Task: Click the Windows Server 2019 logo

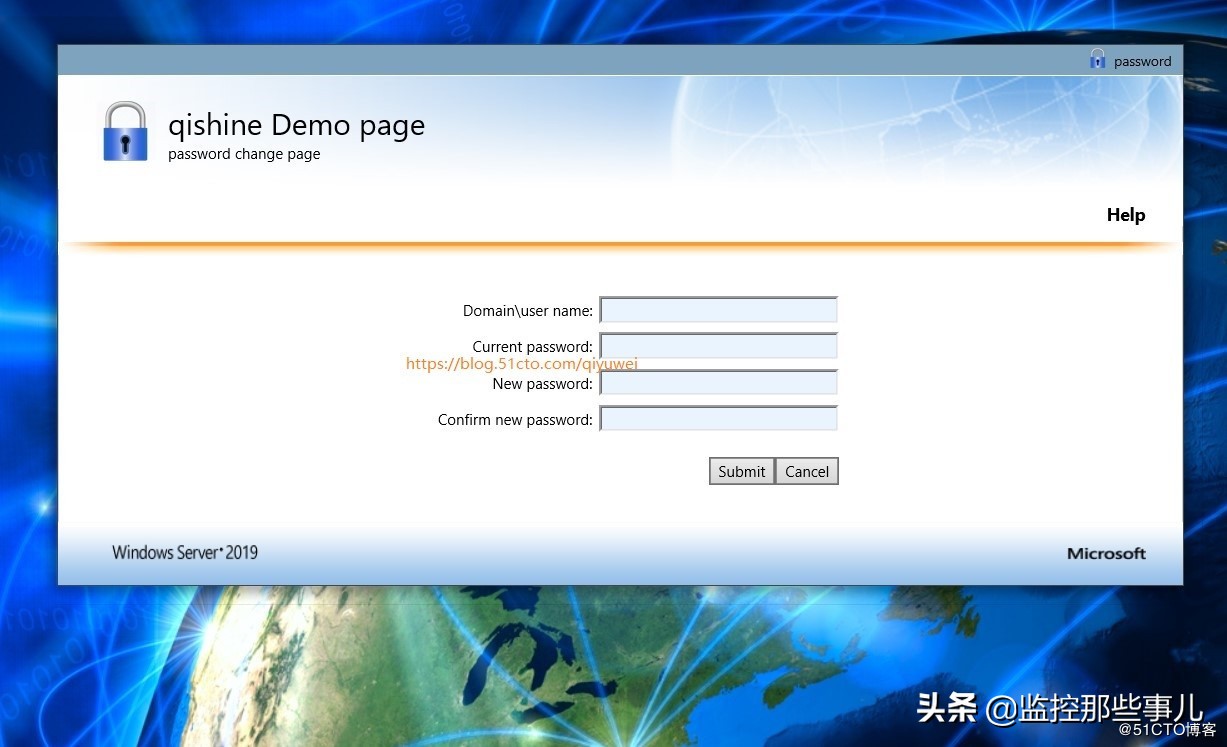Action: [x=184, y=551]
